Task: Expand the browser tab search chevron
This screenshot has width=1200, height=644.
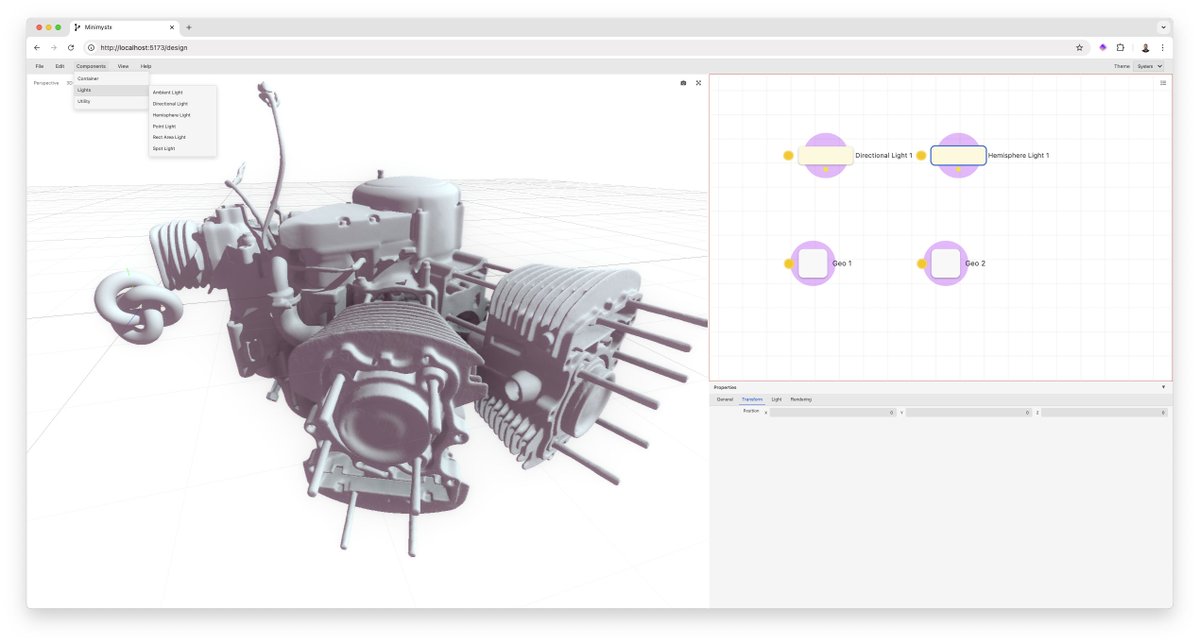Action: [x=1163, y=27]
